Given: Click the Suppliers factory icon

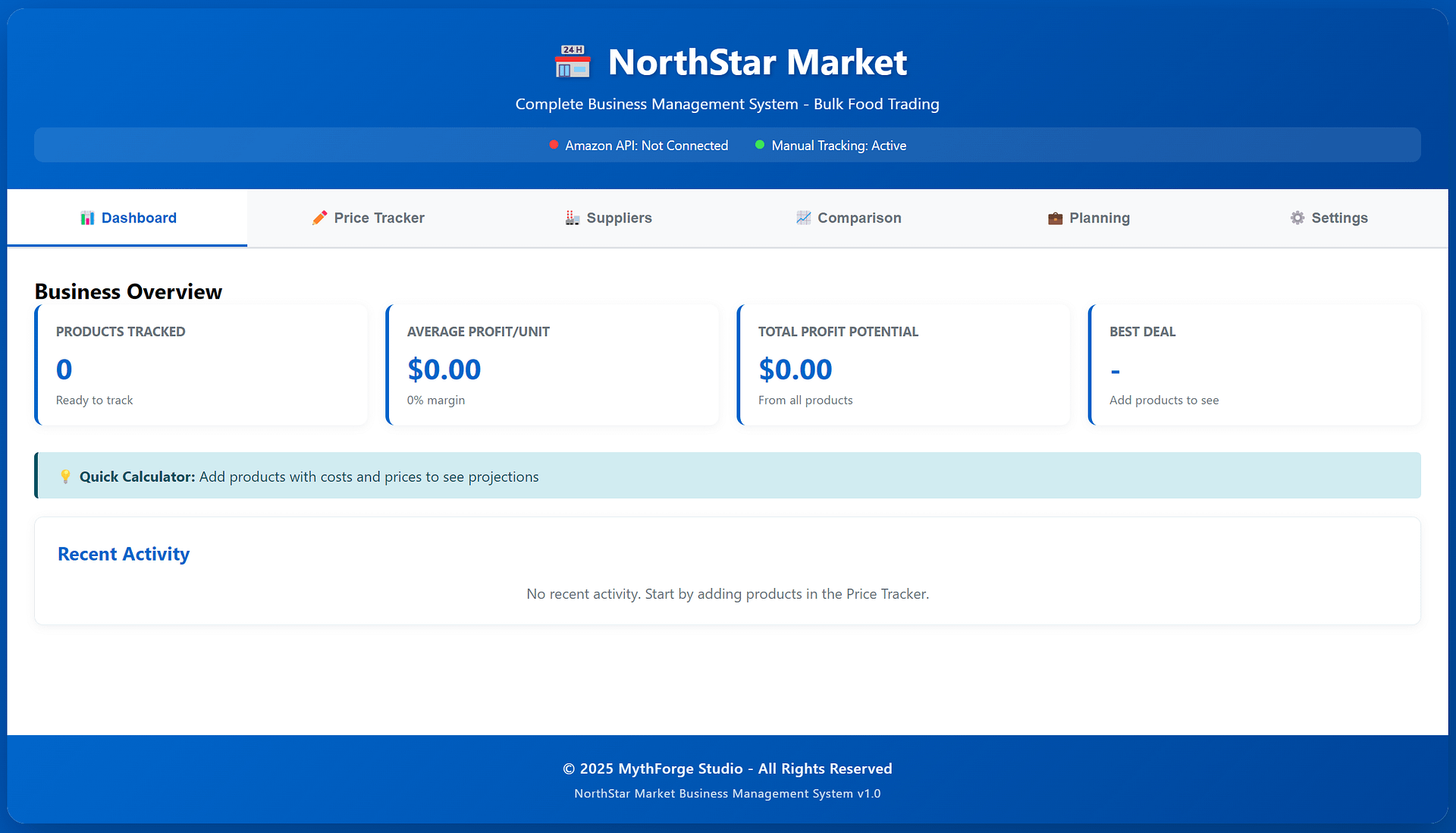Looking at the screenshot, I should click(x=572, y=218).
